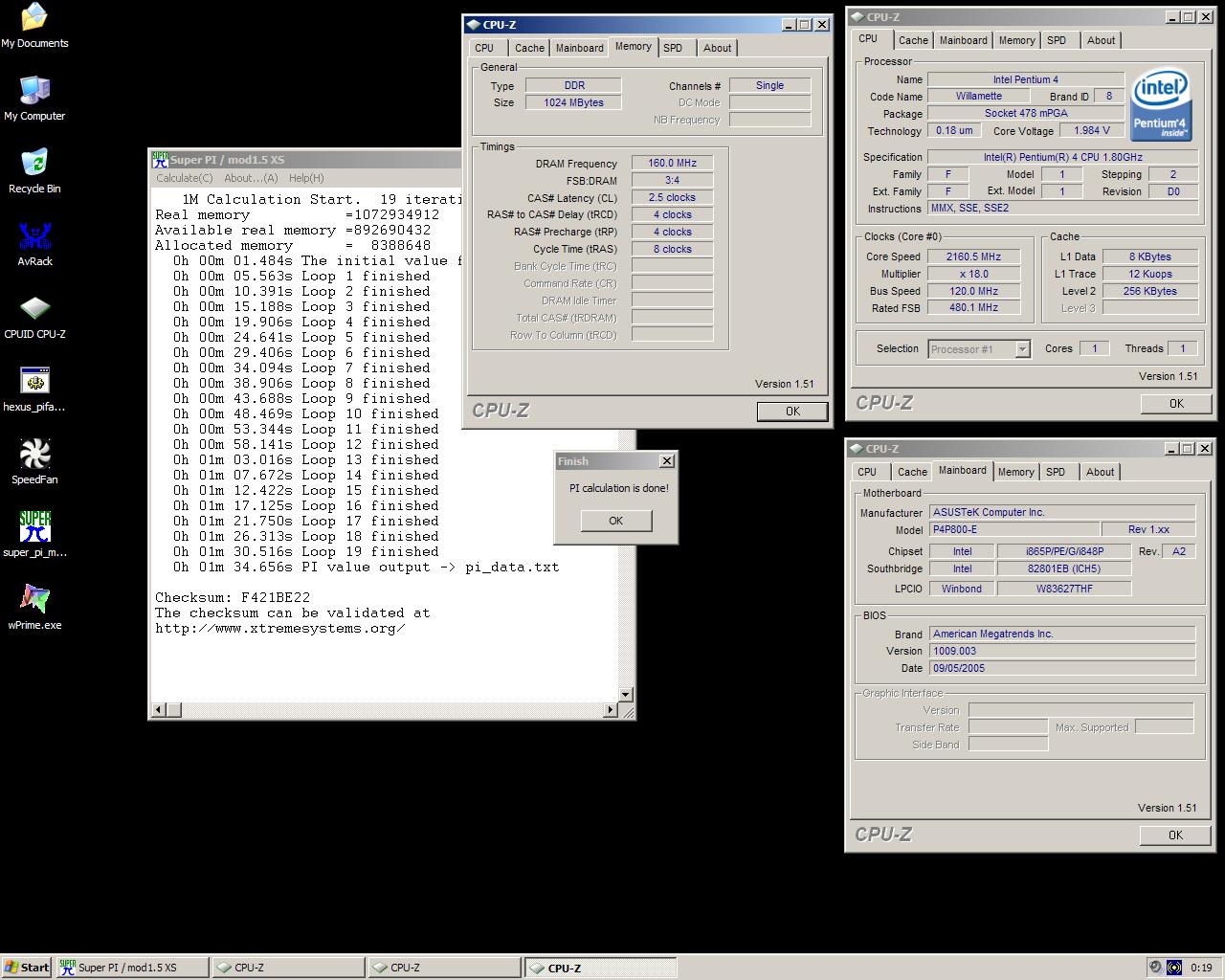Click Super PI horizontal scrollbar right arrow
This screenshot has width=1225, height=980.
pyautogui.click(x=611, y=710)
